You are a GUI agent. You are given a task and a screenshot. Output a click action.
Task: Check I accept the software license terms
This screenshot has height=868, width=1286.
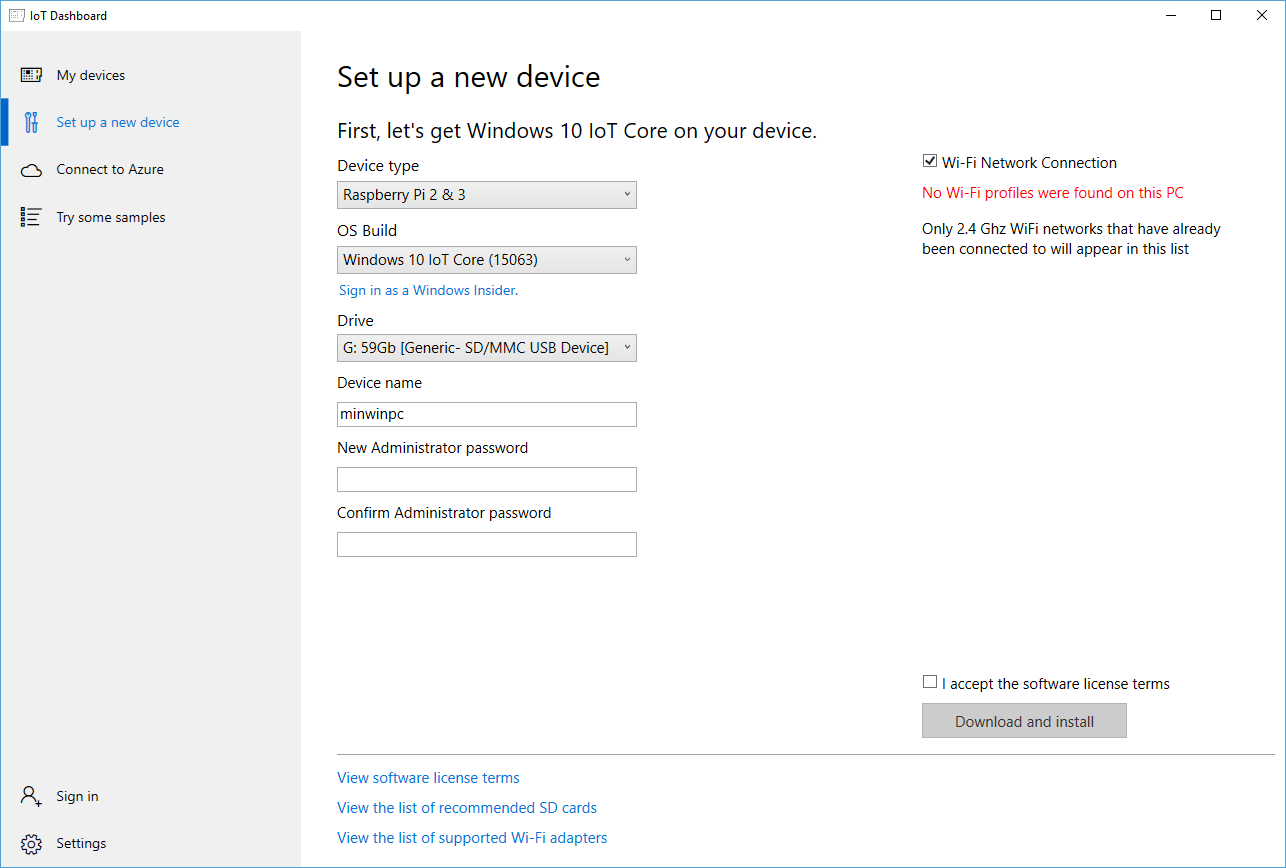930,682
